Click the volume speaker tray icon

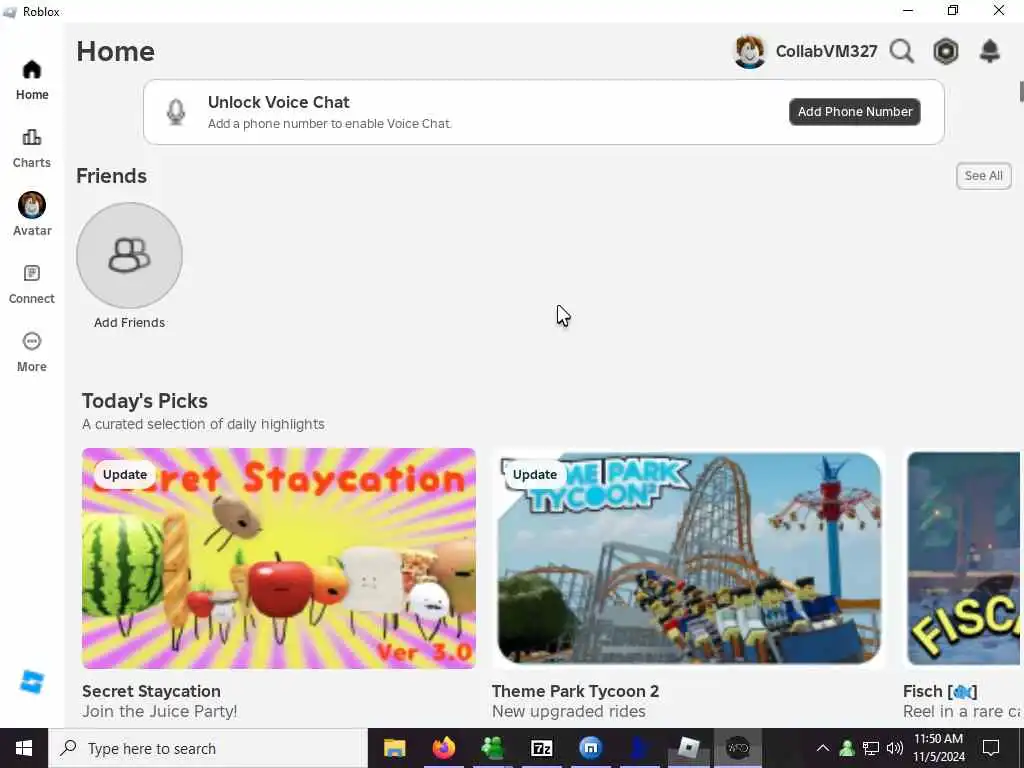(895, 748)
